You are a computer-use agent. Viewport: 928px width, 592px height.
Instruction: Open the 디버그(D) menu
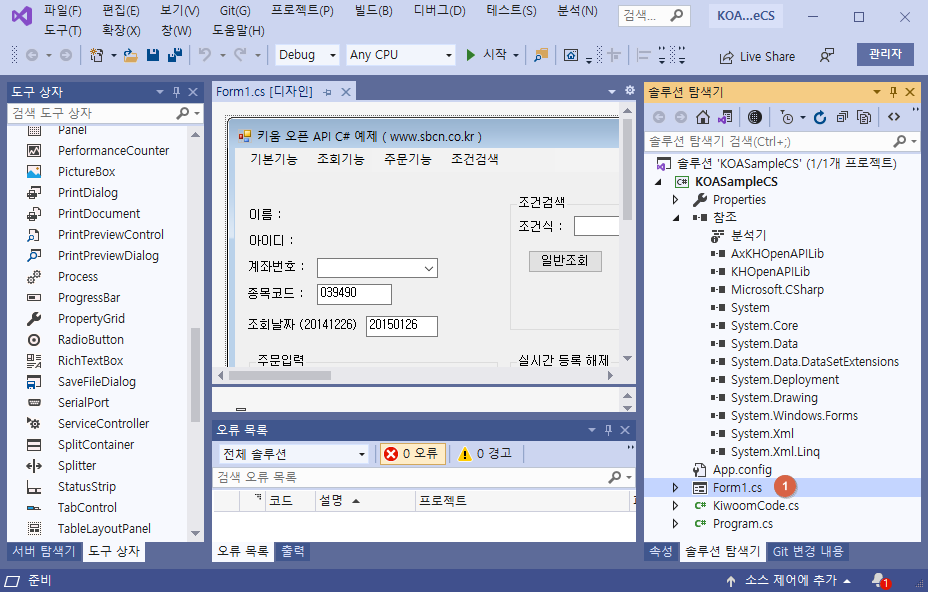[x=439, y=11]
